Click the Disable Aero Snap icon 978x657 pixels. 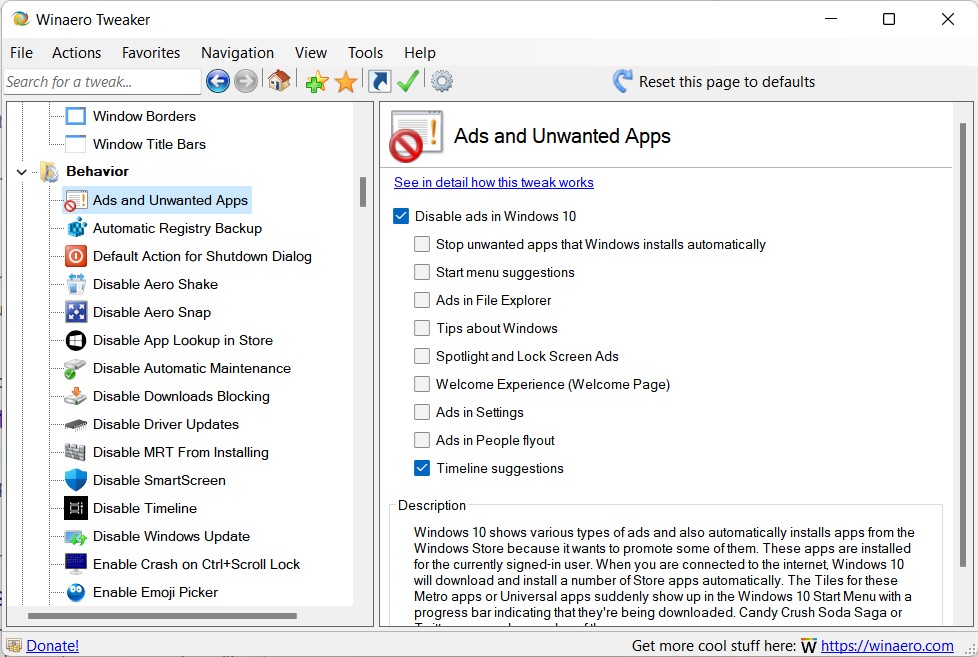point(76,312)
